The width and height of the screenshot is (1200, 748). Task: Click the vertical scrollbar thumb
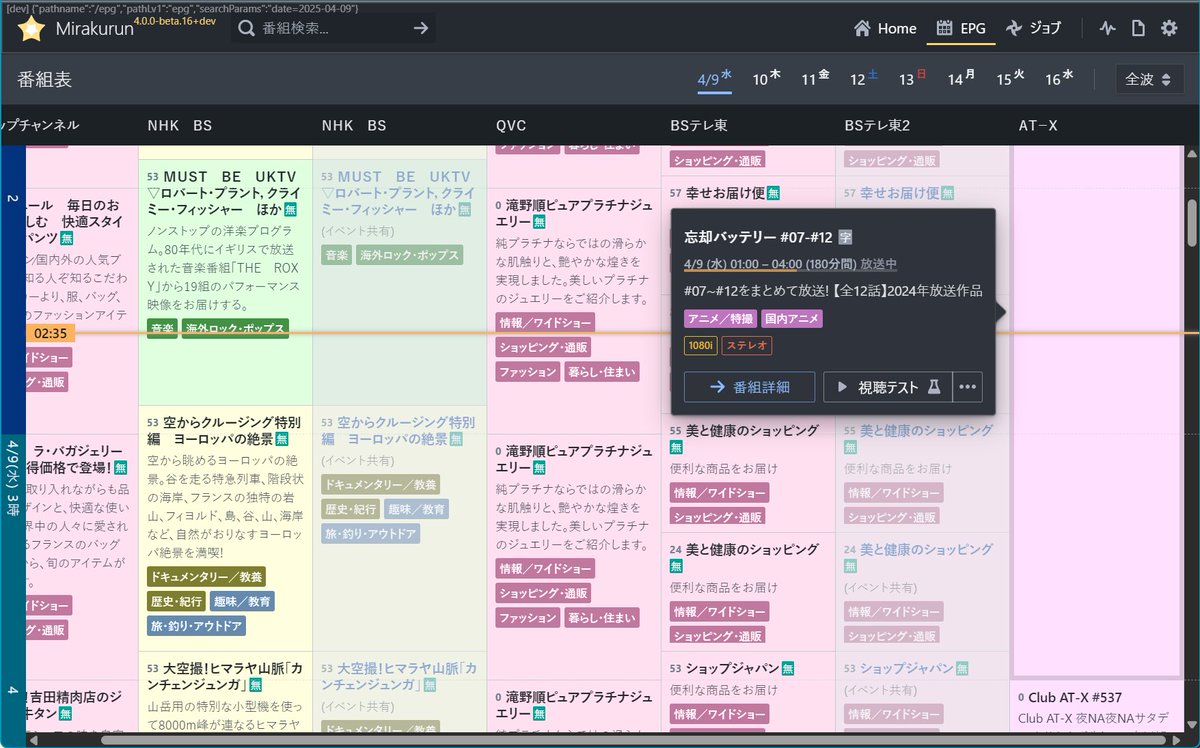(1191, 222)
